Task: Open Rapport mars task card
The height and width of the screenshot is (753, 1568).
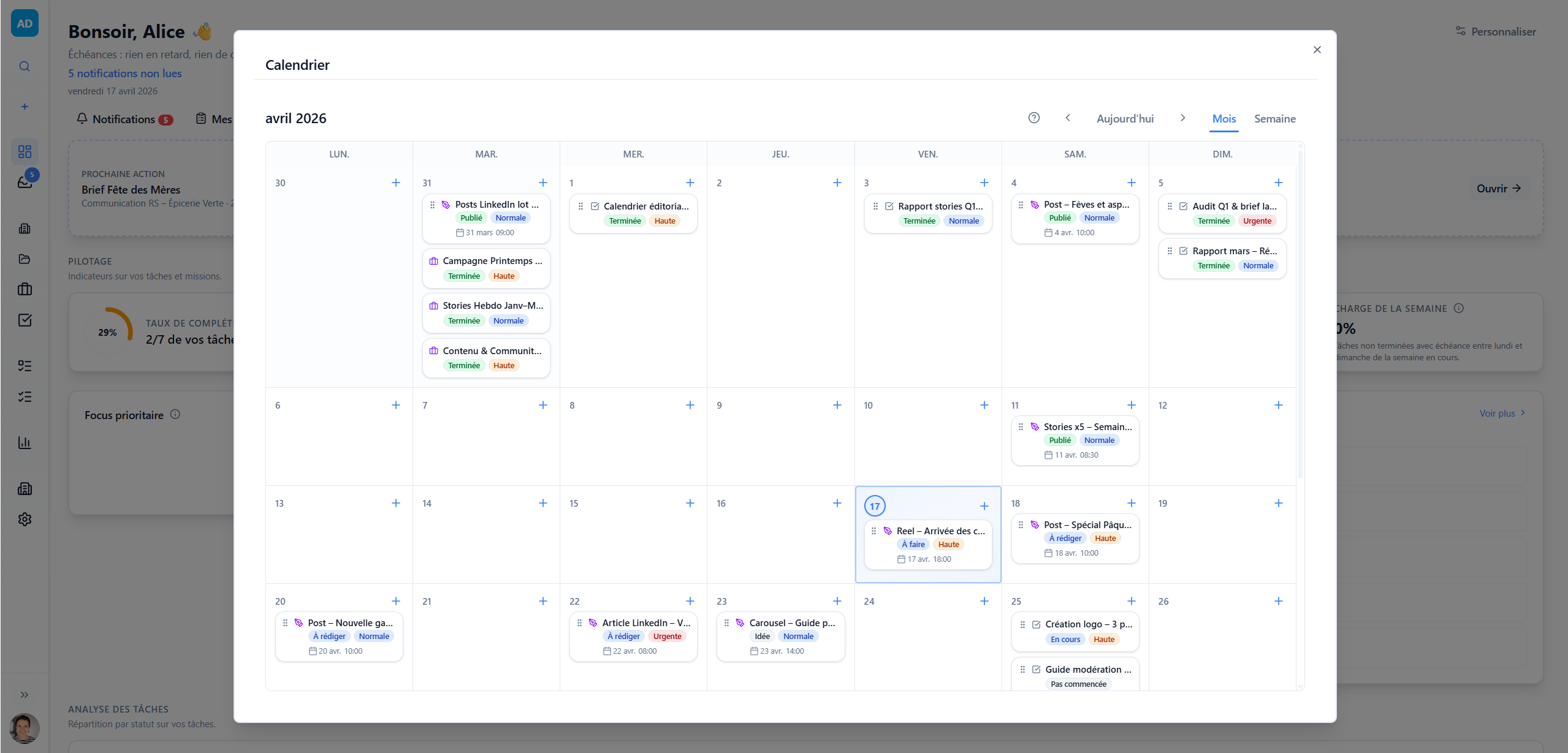Action: (1222, 258)
